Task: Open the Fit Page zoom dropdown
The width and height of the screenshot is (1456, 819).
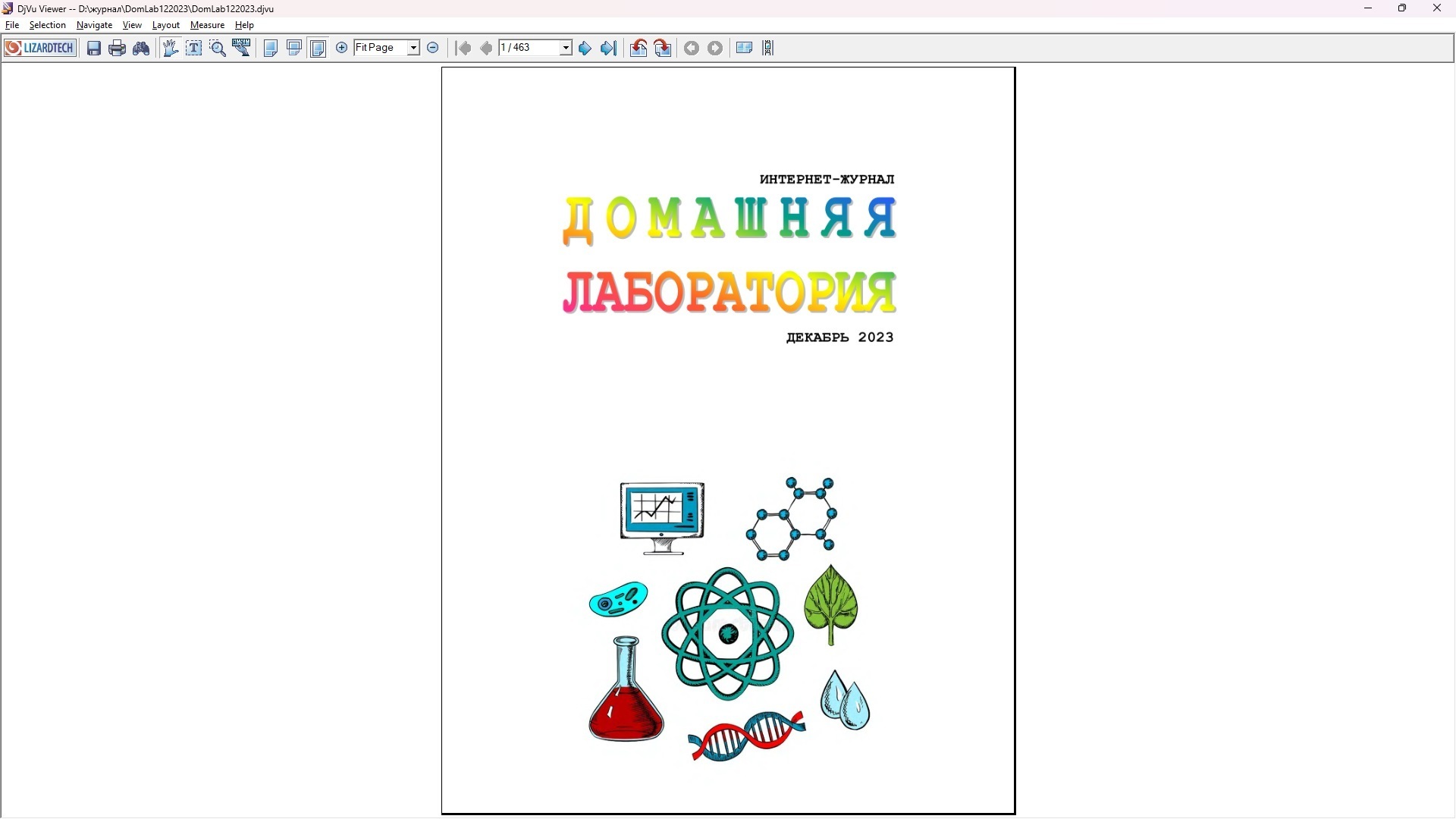Action: [413, 48]
